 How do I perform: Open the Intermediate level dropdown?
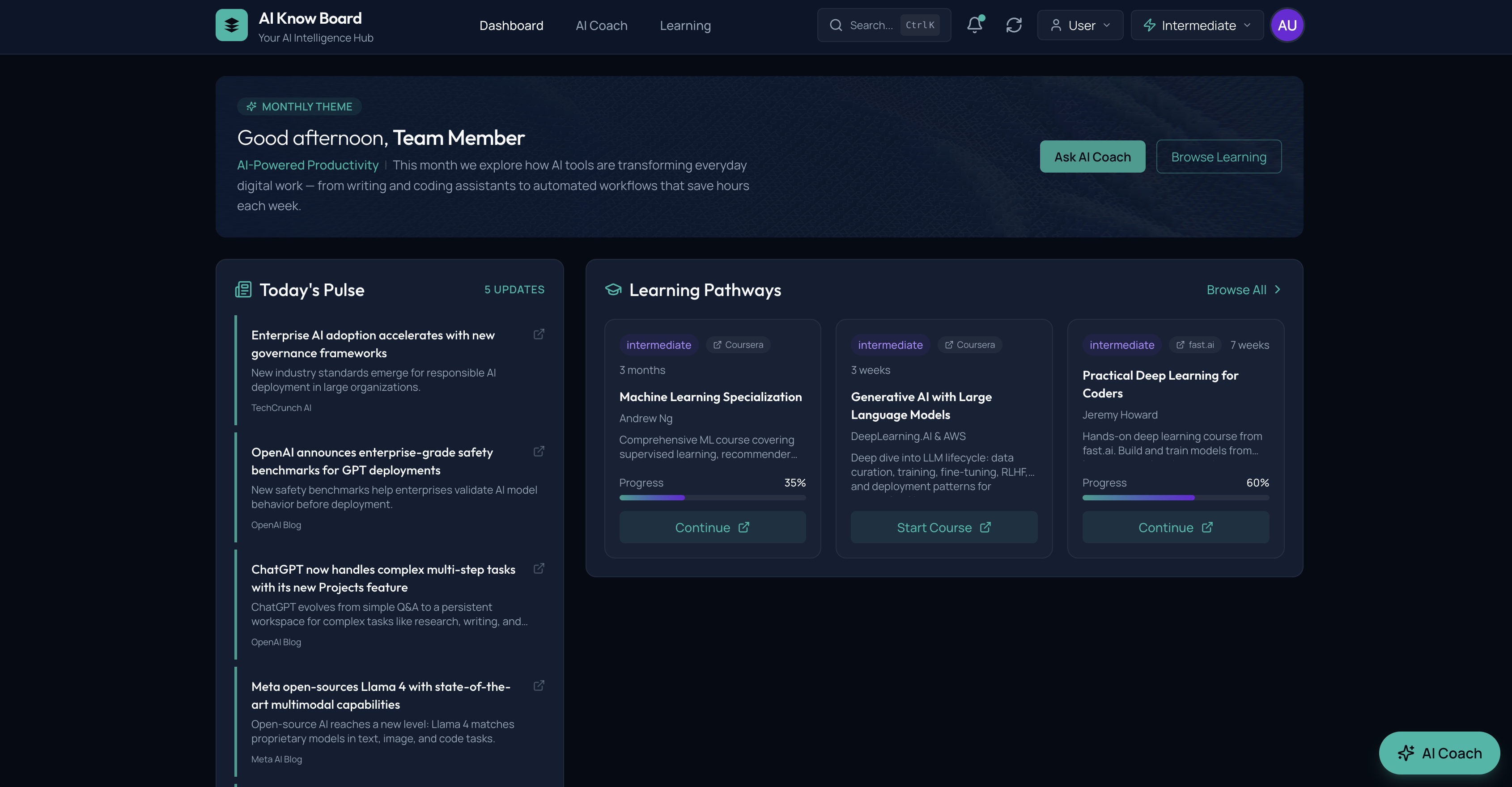[x=1197, y=25]
